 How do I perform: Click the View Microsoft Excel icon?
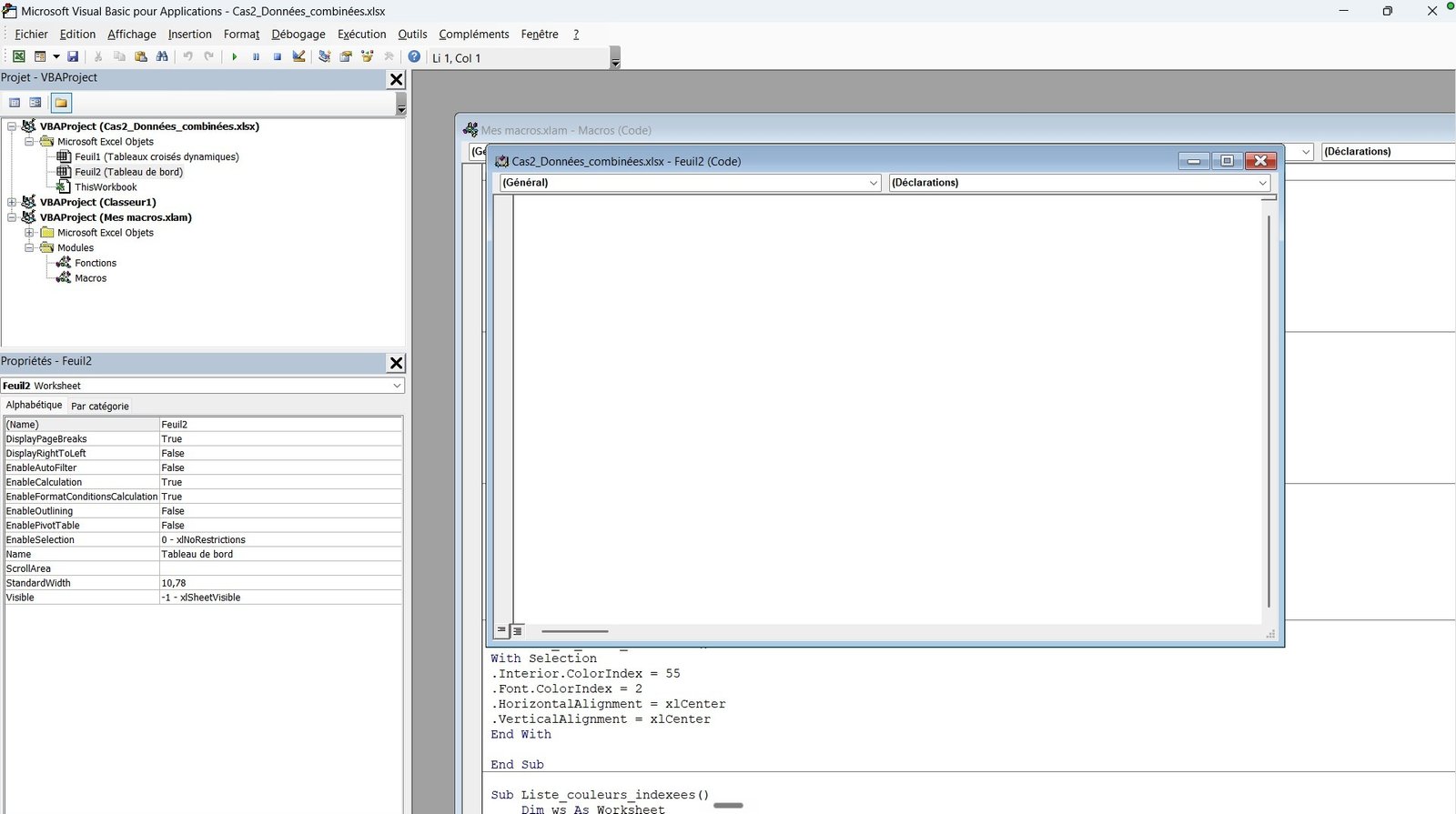pos(18,56)
